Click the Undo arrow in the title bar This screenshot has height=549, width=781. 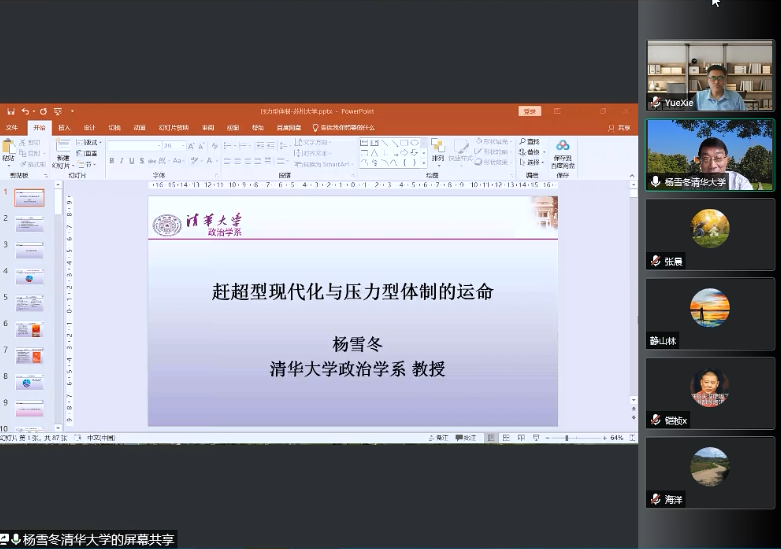click(24, 111)
